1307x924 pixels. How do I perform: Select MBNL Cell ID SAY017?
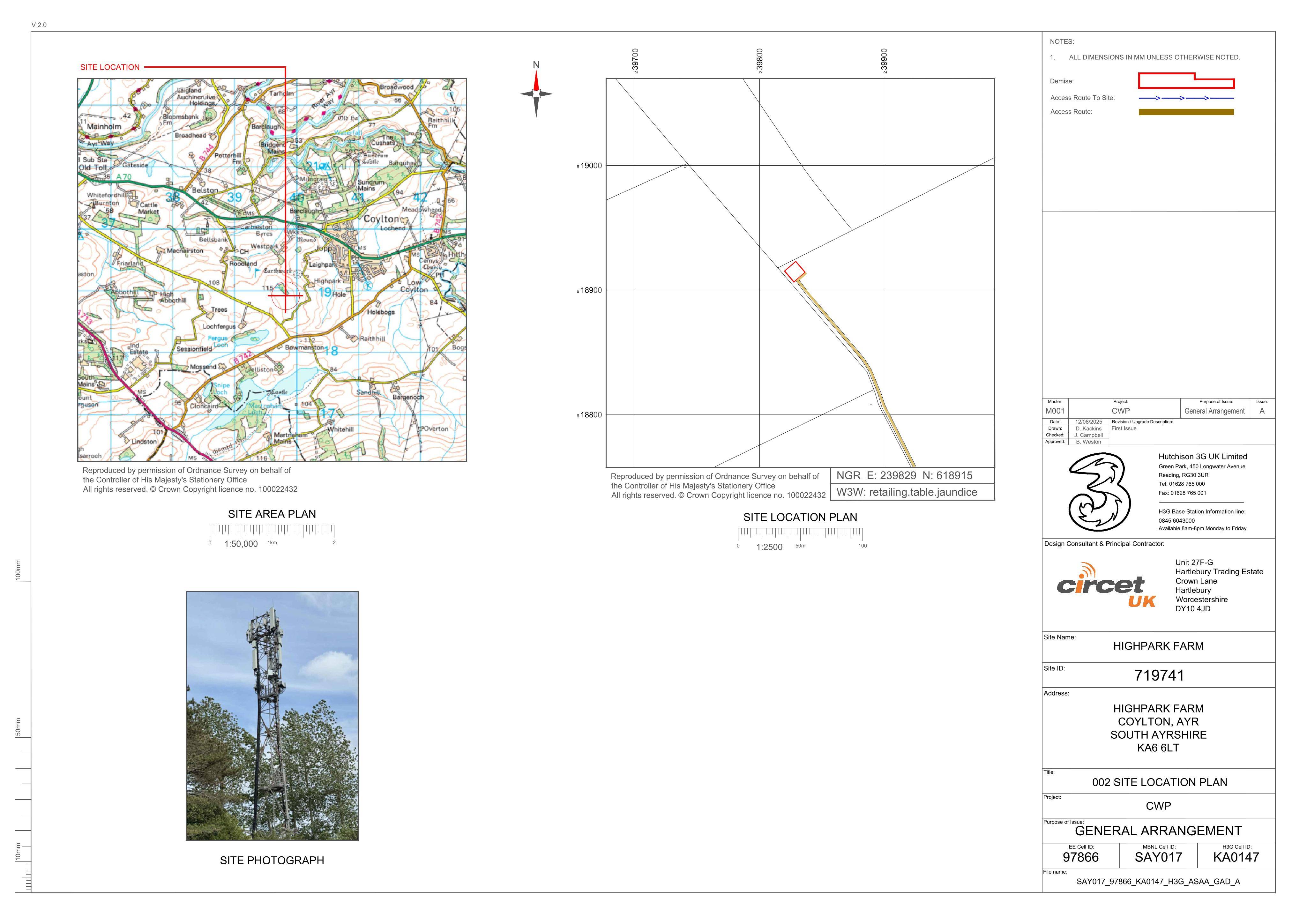[1158, 857]
